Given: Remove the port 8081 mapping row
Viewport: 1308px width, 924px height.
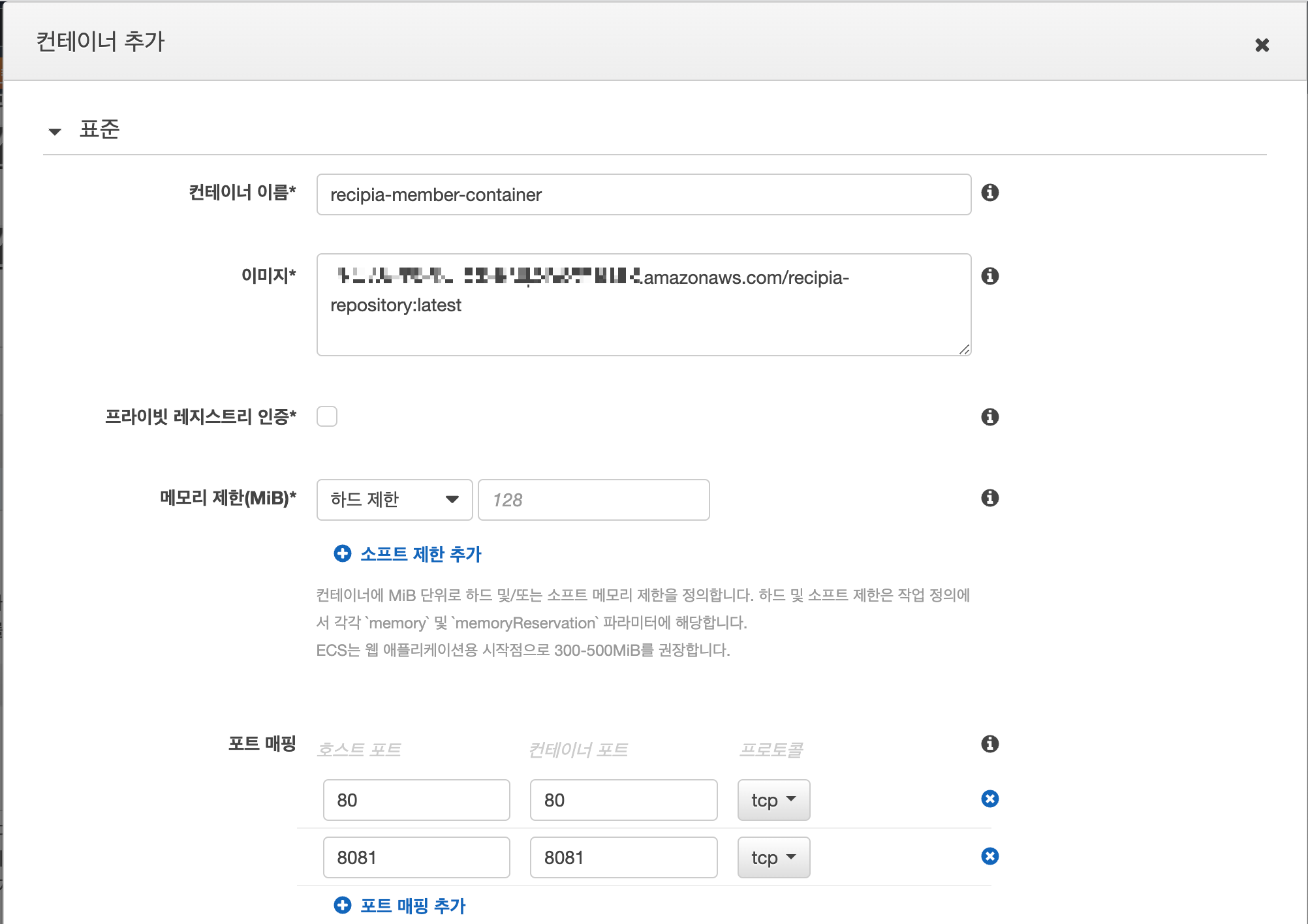Looking at the screenshot, I should point(989,856).
